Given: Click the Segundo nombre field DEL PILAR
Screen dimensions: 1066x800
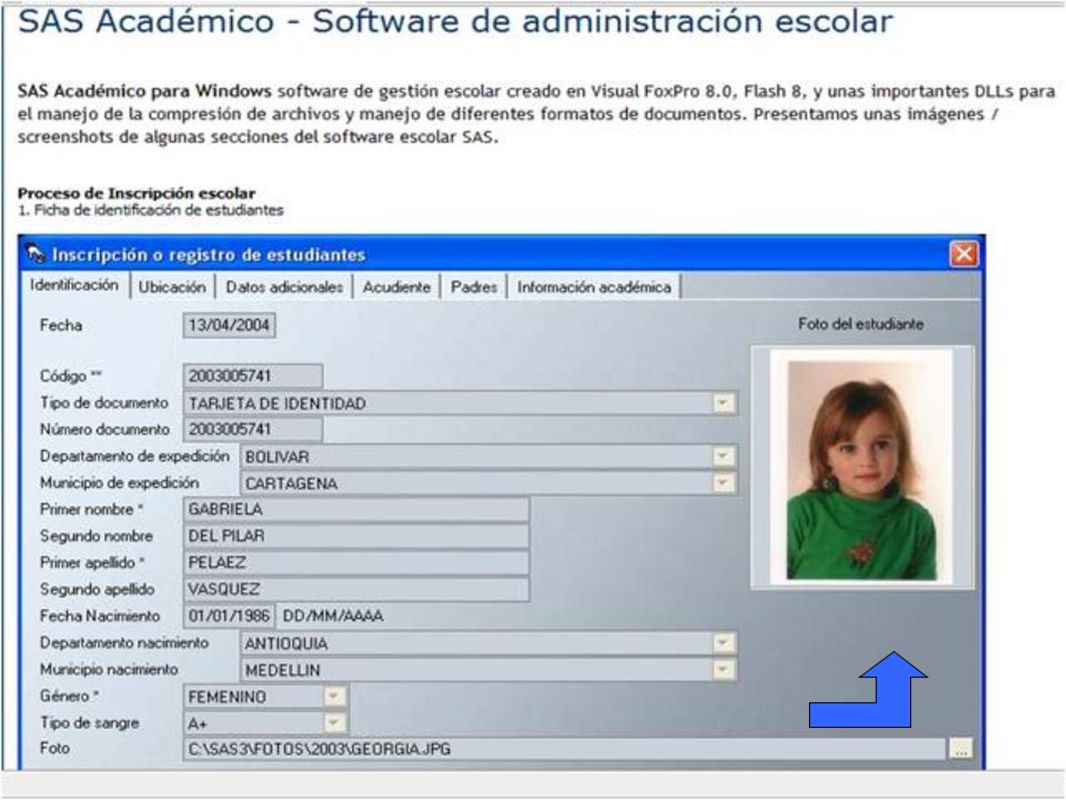Looking at the screenshot, I should point(356,536).
